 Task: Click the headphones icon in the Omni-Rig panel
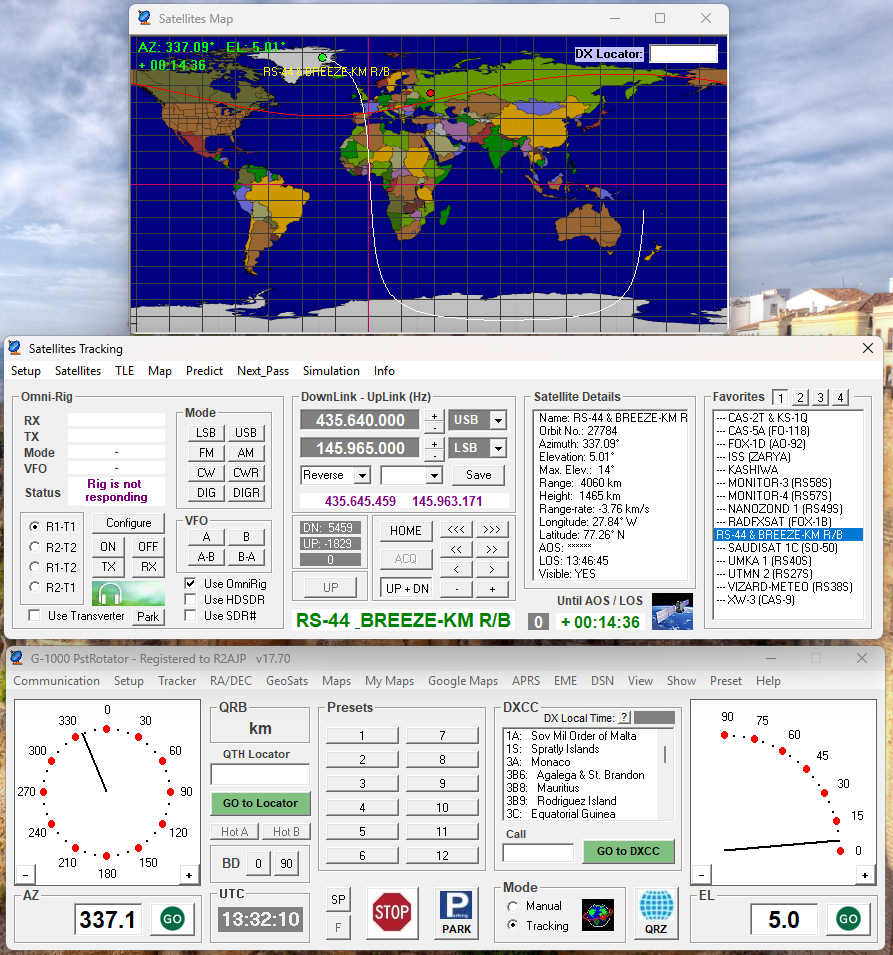coord(128,593)
